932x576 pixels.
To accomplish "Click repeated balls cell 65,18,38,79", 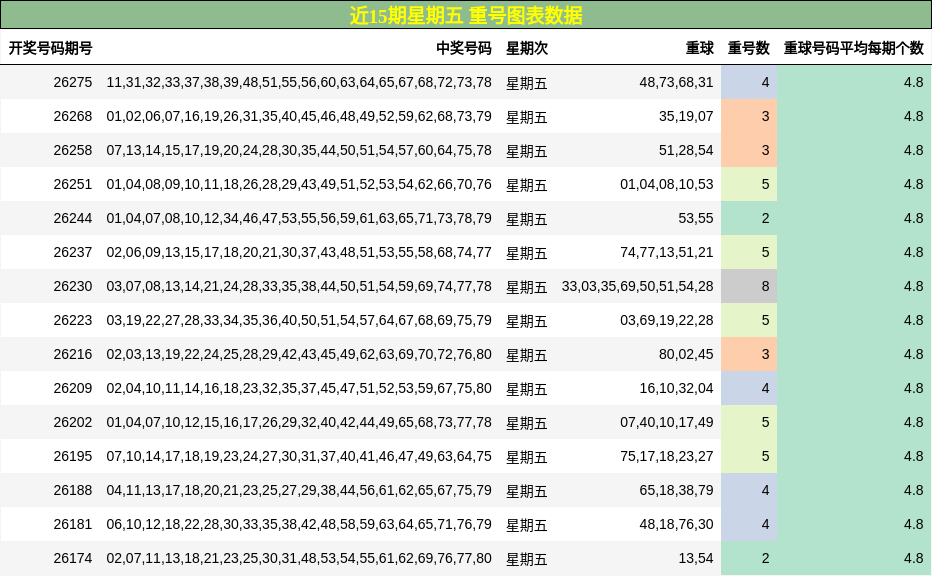I will (676, 490).
